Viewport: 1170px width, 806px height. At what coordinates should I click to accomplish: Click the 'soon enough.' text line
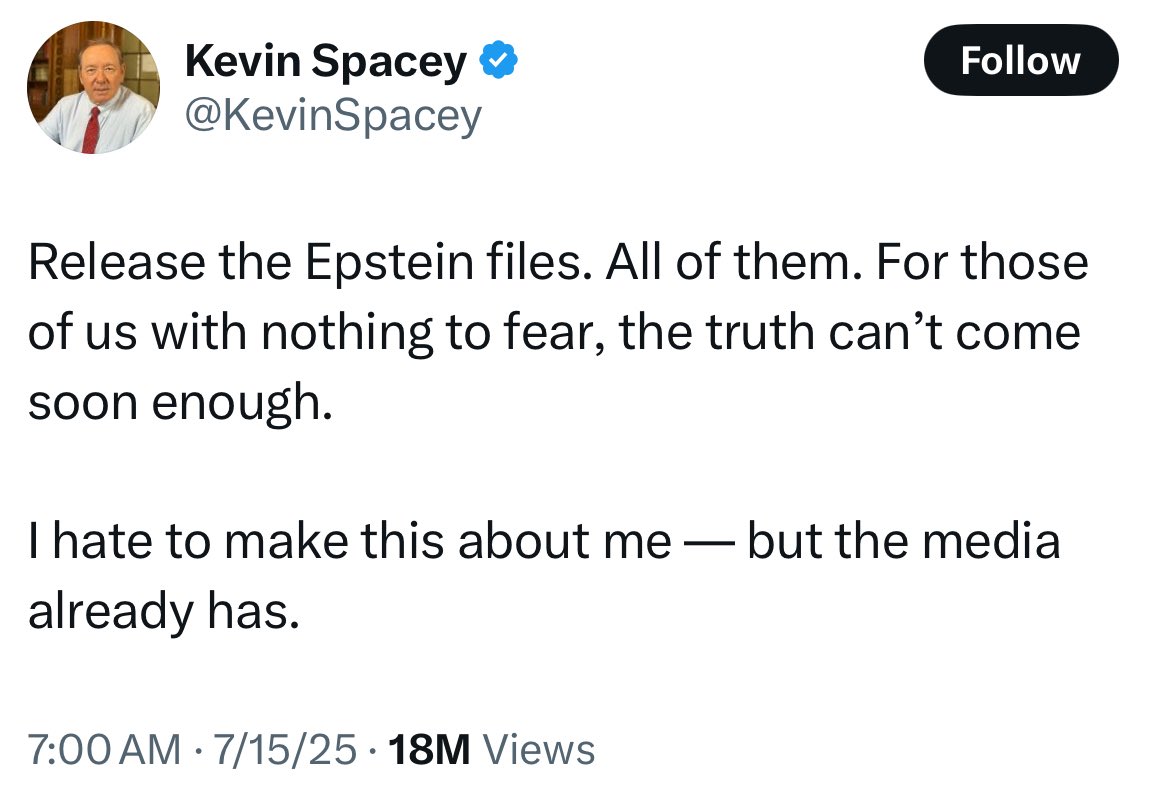[180, 403]
